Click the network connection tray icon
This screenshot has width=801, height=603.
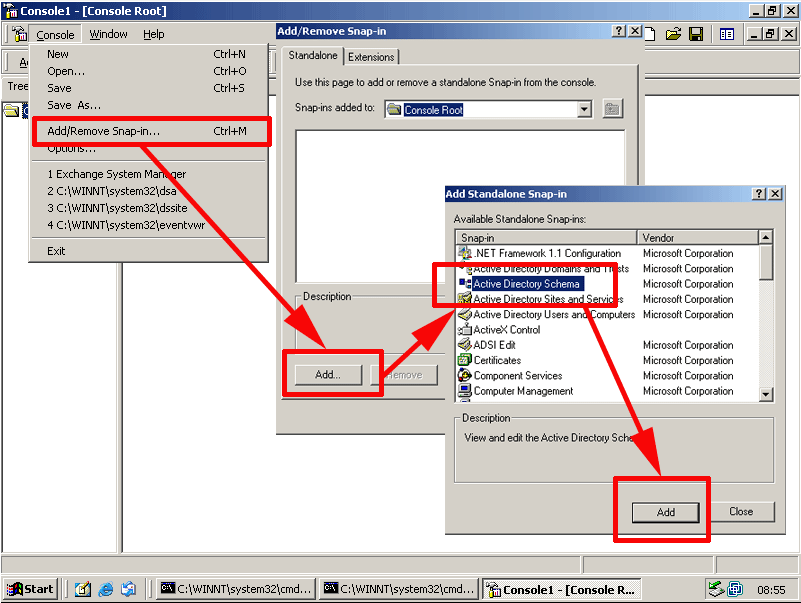[716, 589]
